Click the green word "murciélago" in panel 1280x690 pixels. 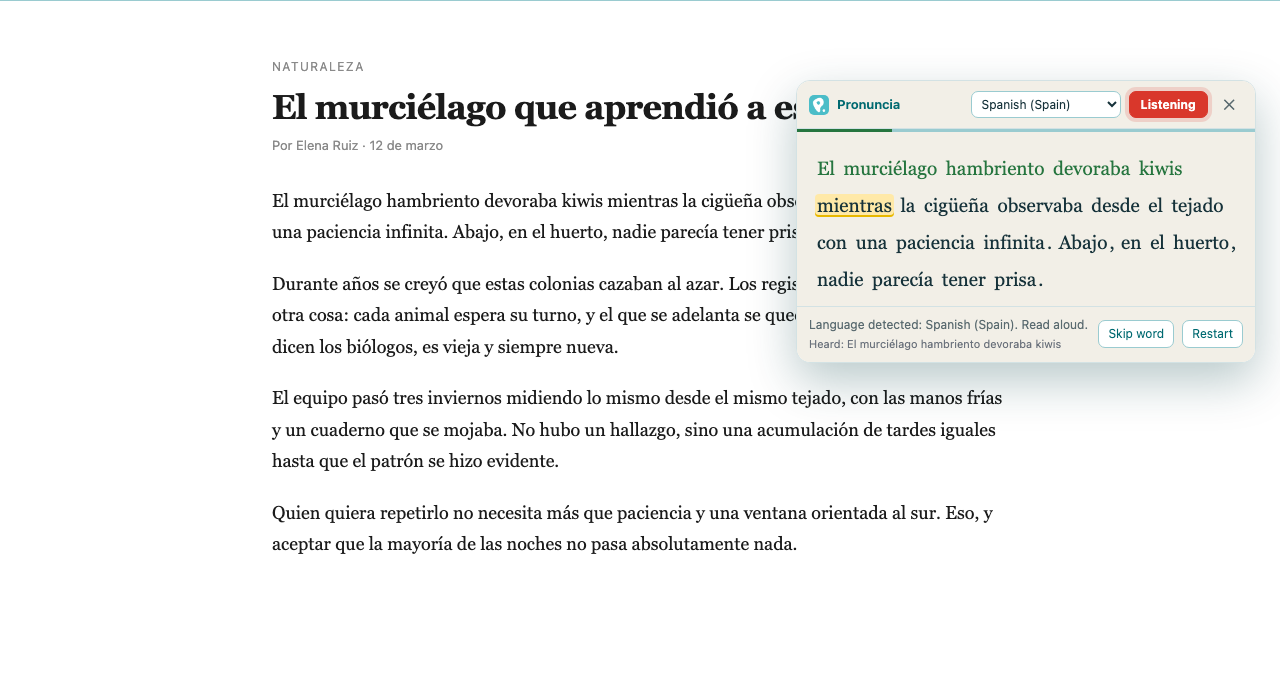pos(890,169)
